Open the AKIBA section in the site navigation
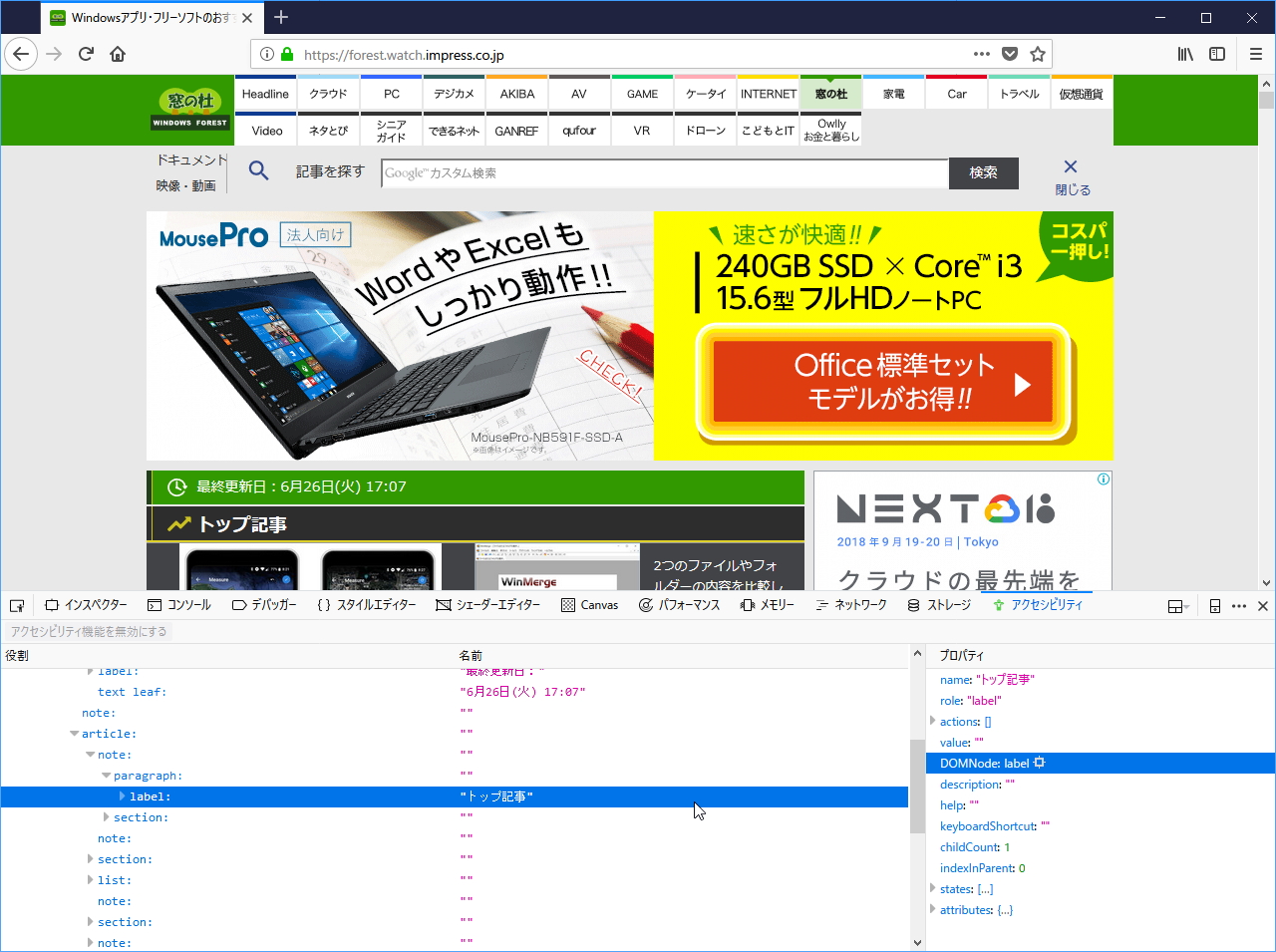Image resolution: width=1276 pixels, height=952 pixels. [x=516, y=93]
